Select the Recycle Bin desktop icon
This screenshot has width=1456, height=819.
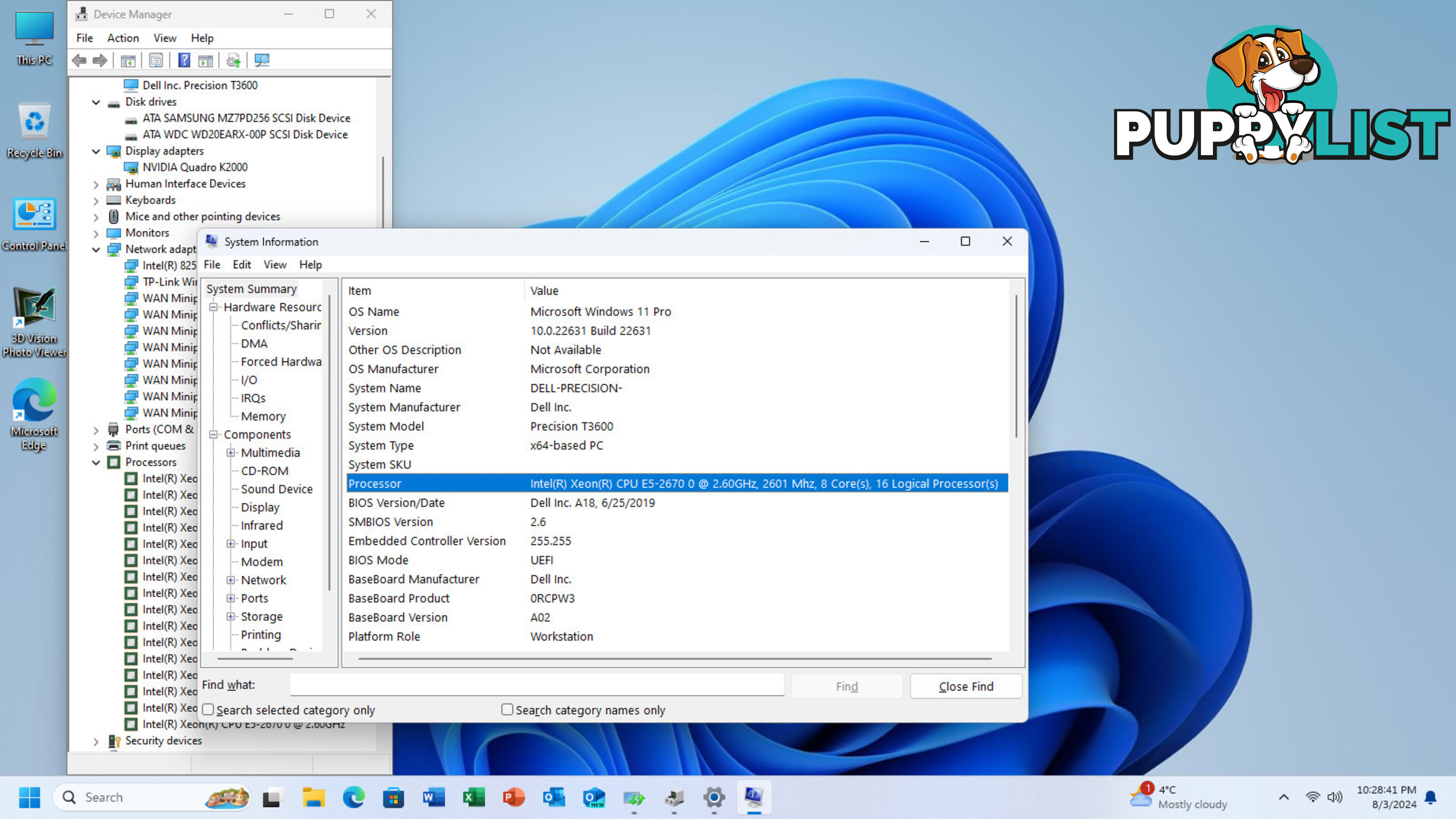pos(34,131)
